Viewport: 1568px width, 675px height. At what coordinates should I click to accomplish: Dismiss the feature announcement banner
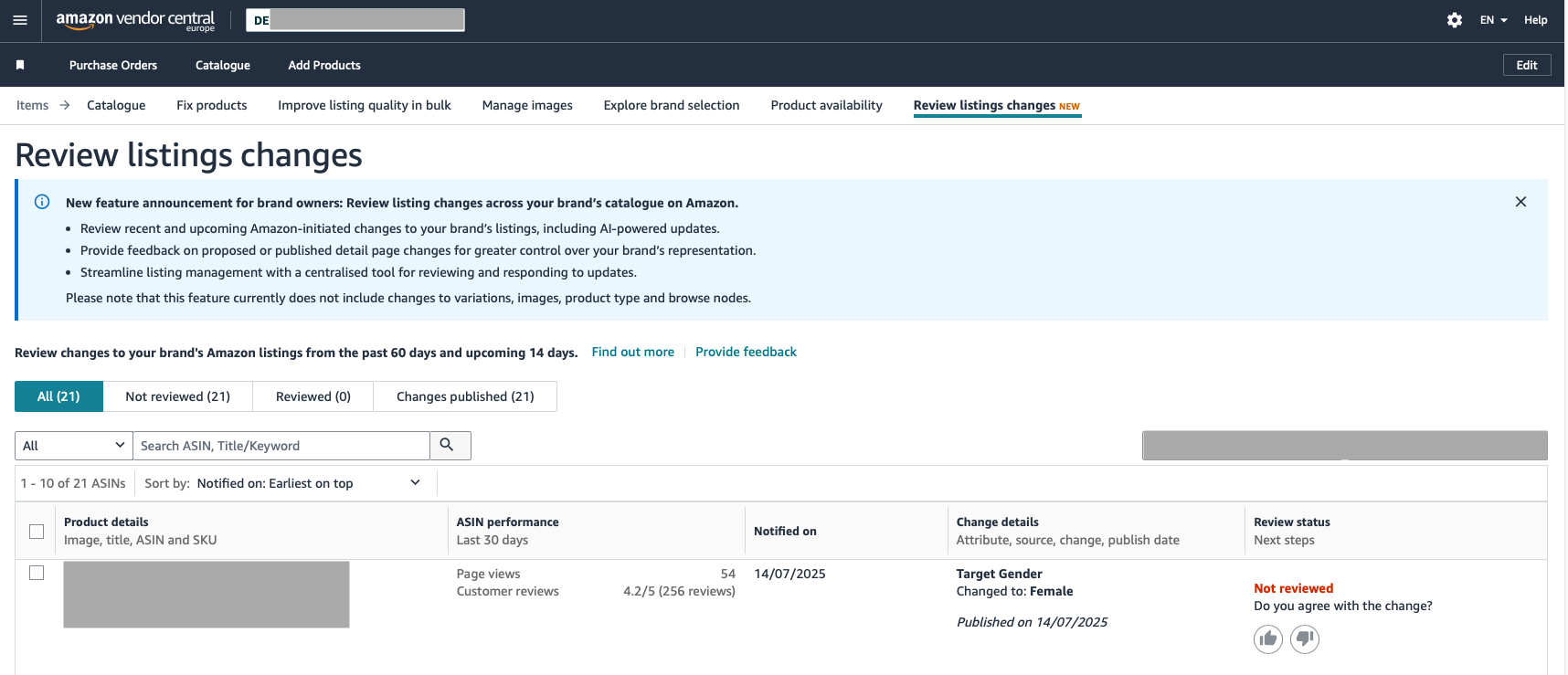tap(1520, 202)
